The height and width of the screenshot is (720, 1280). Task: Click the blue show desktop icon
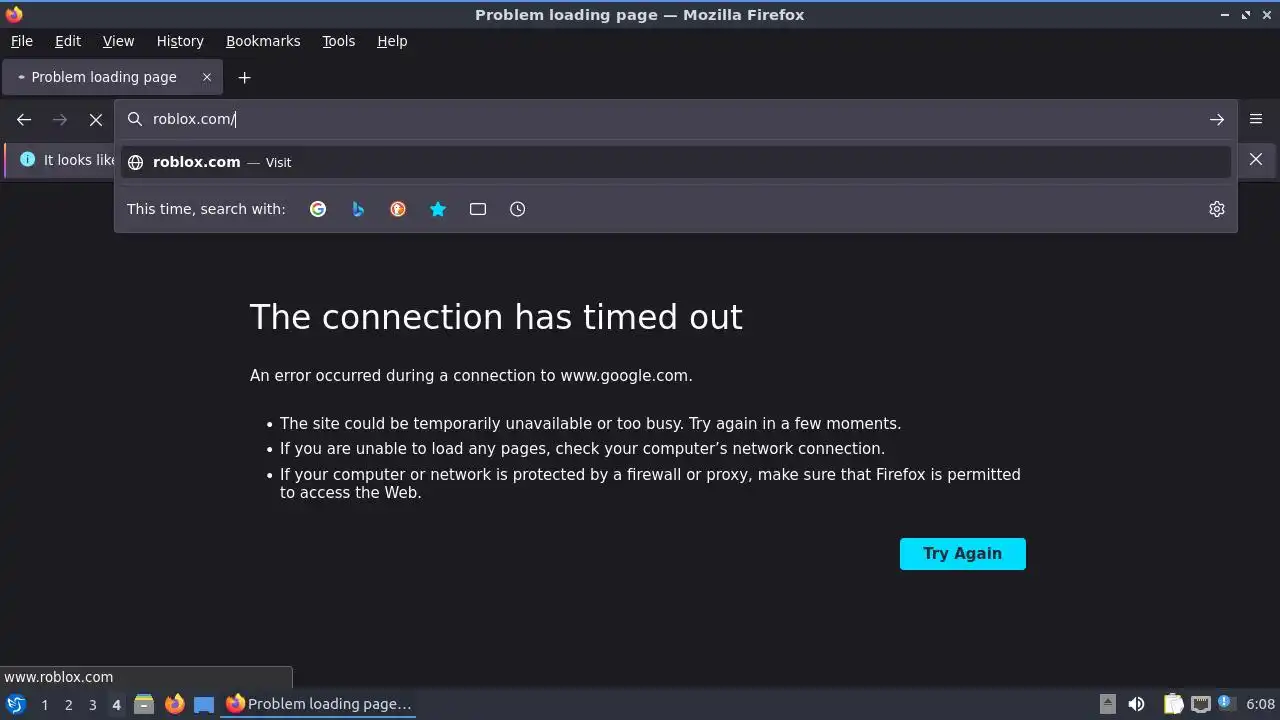click(x=204, y=704)
